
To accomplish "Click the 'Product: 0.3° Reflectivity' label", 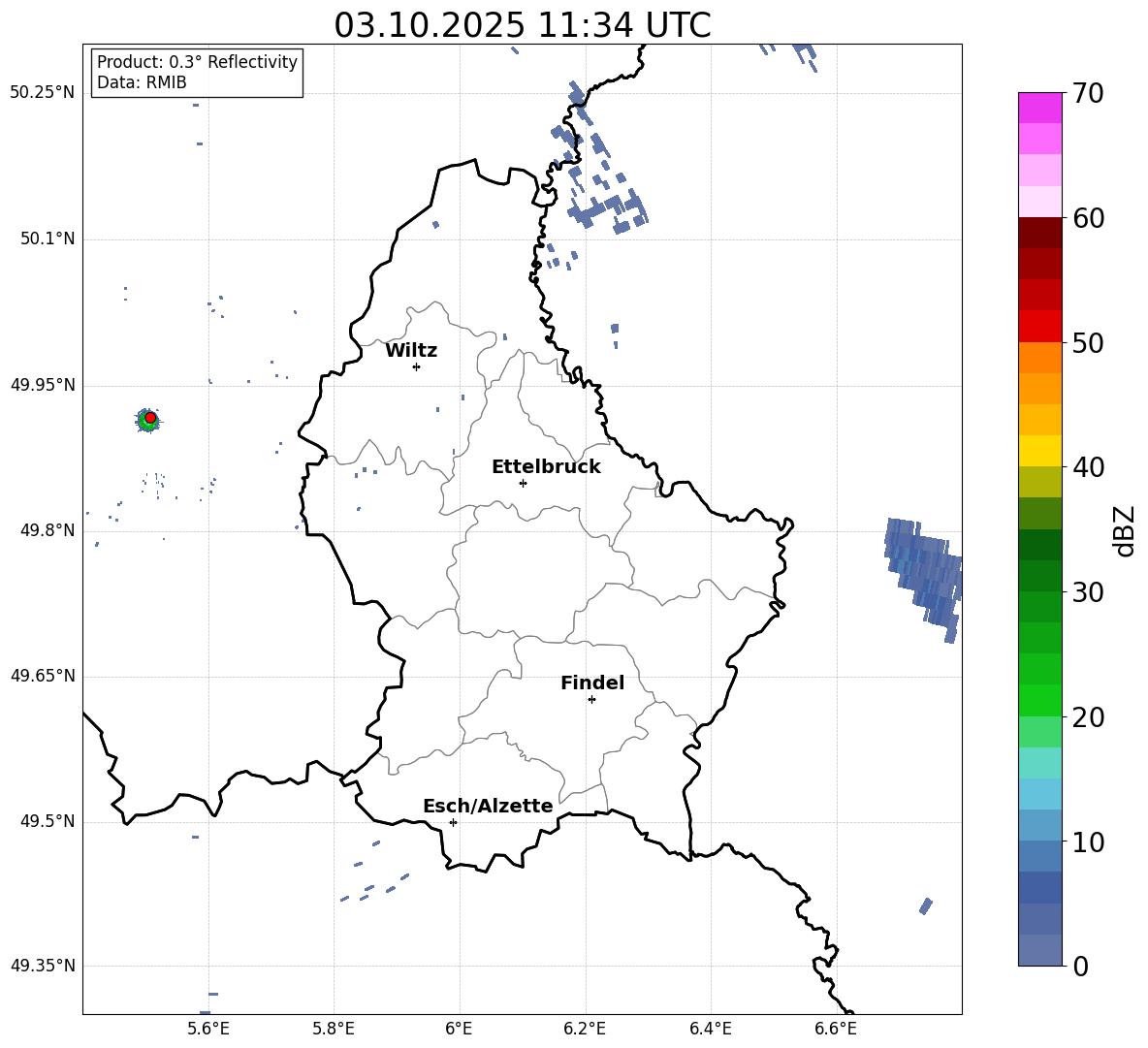I will tap(197, 61).
